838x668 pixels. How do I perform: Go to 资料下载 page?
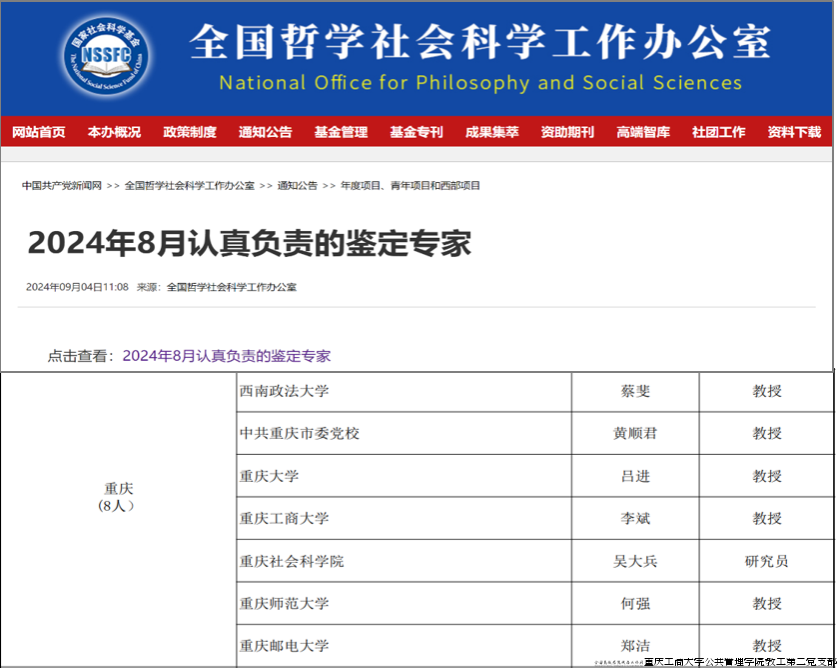794,132
